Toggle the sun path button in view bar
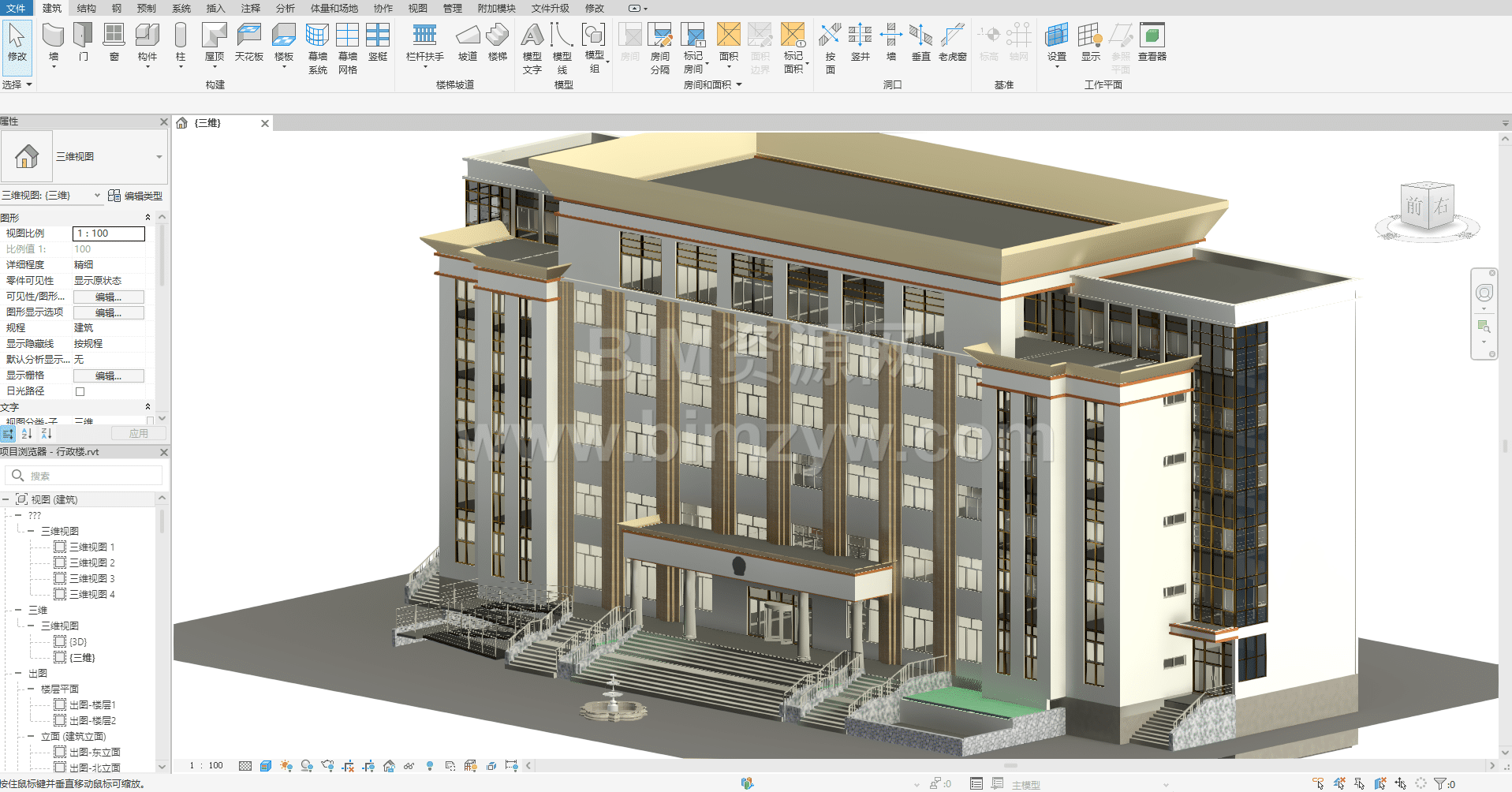 pyautogui.click(x=286, y=766)
